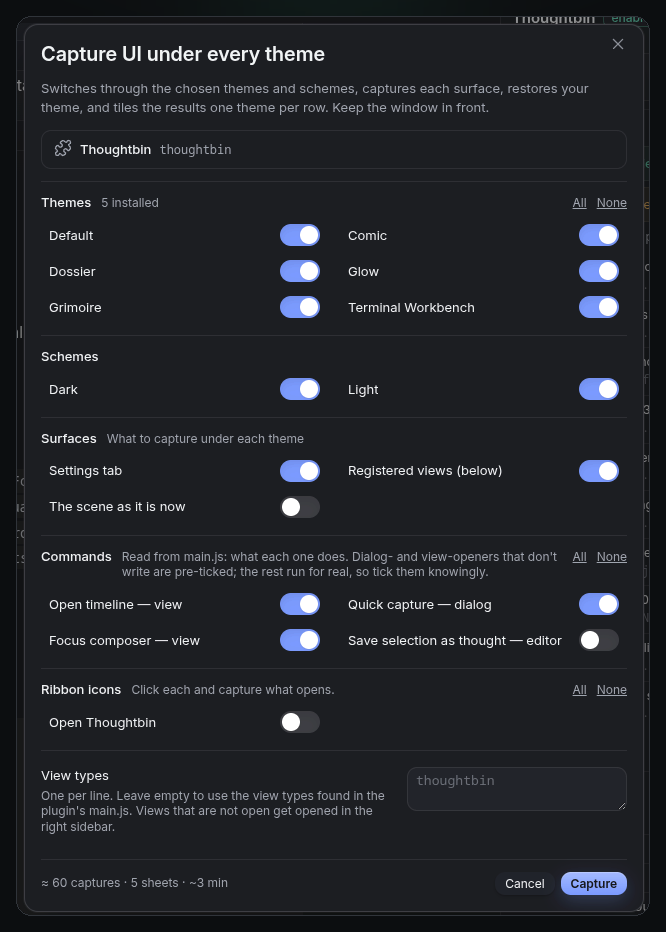Toggle Focus composer — view command
Viewport: 666px width, 932px height.
point(300,640)
